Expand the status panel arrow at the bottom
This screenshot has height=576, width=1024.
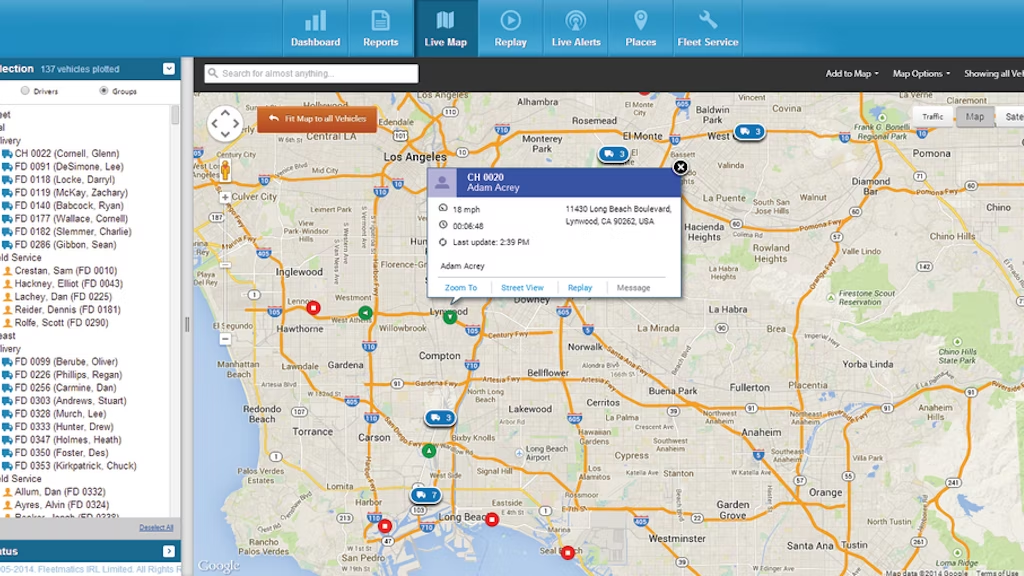(168, 551)
